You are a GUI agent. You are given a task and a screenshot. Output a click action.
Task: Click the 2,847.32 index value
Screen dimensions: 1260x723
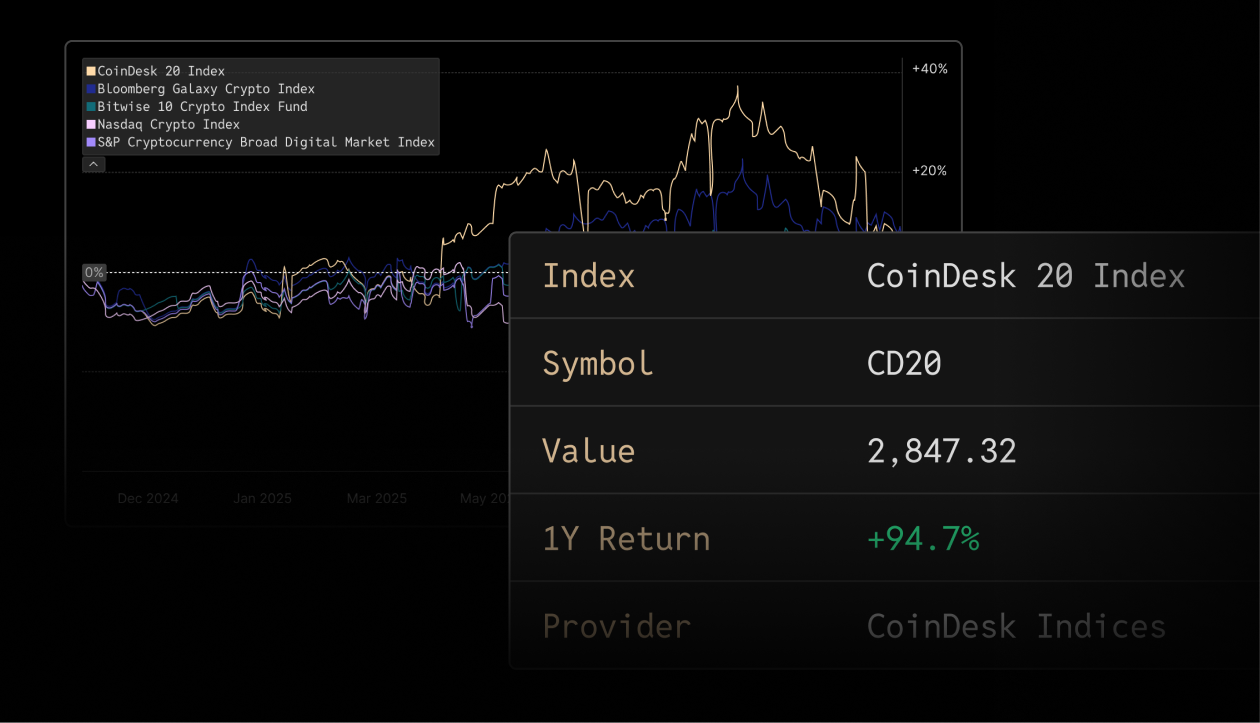(942, 451)
